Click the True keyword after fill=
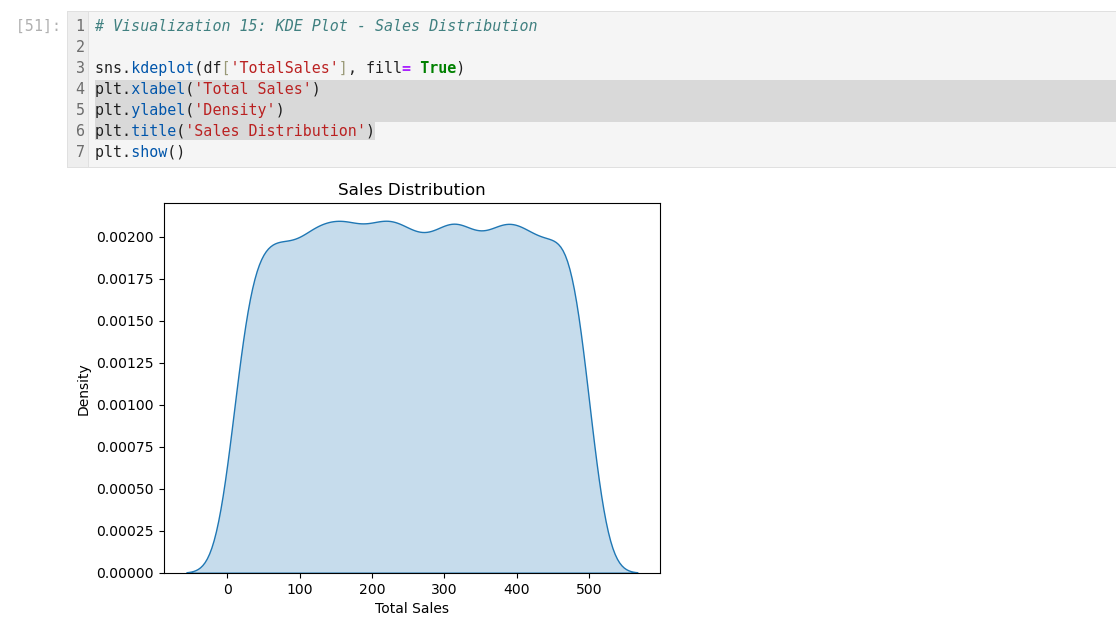1116x624 pixels. tap(437, 68)
